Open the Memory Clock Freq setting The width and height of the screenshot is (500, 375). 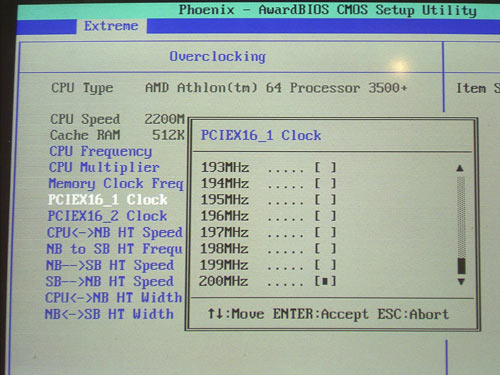116,184
